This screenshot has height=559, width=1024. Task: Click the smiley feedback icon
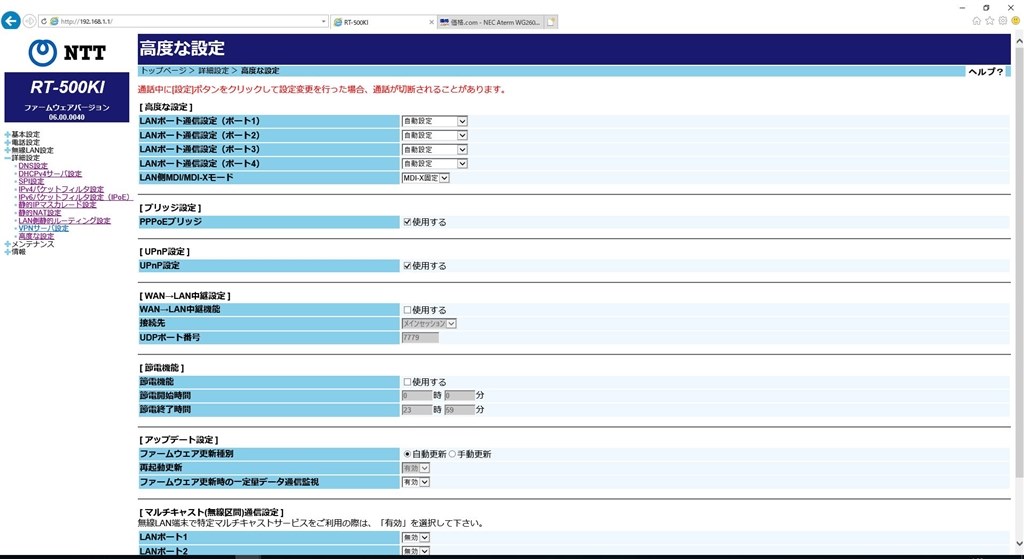click(1016, 21)
